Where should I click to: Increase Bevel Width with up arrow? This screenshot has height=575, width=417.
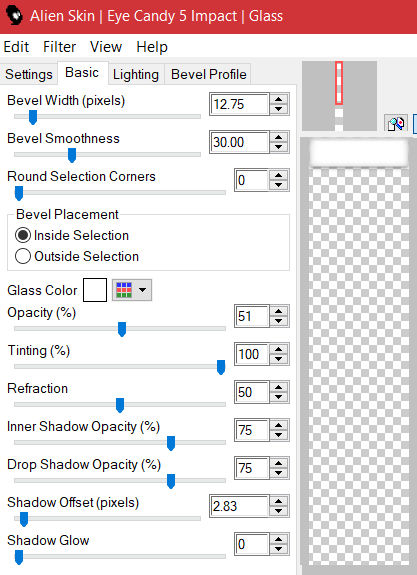279,99
